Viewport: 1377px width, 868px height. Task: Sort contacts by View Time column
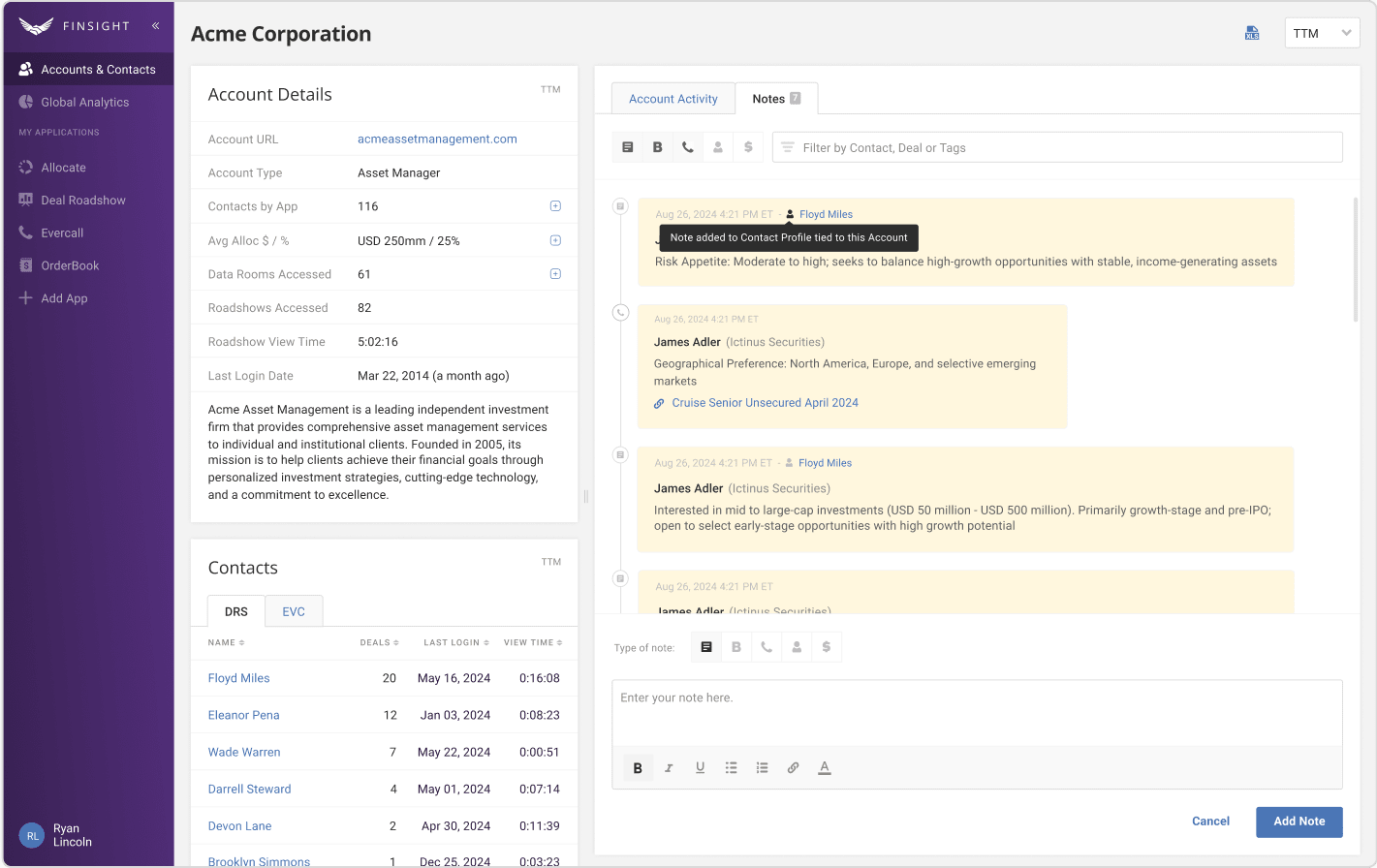533,642
